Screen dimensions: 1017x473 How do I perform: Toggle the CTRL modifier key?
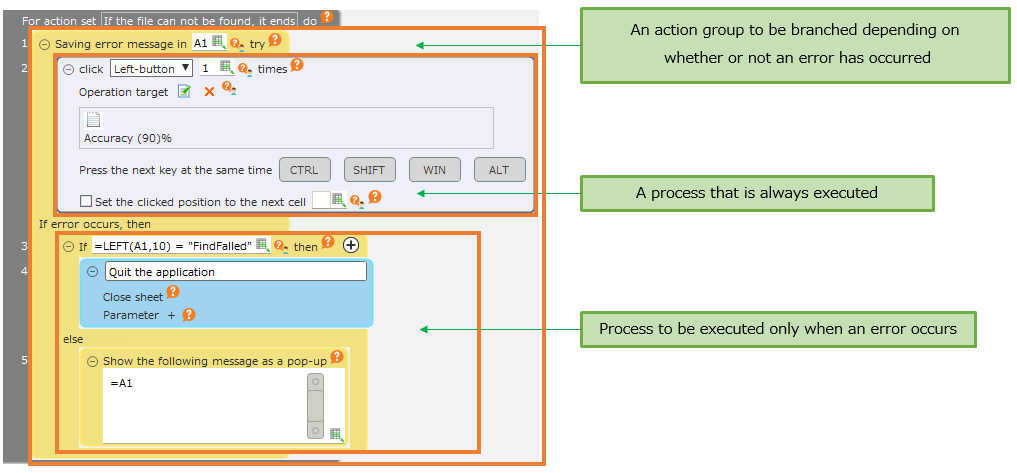(304, 170)
